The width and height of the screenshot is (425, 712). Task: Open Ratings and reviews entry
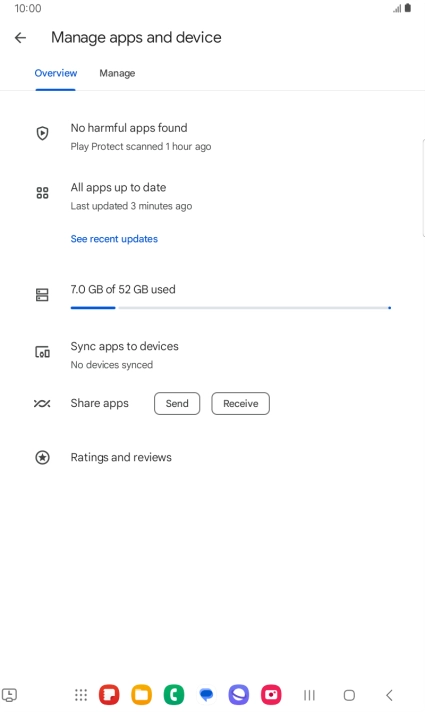(121, 457)
